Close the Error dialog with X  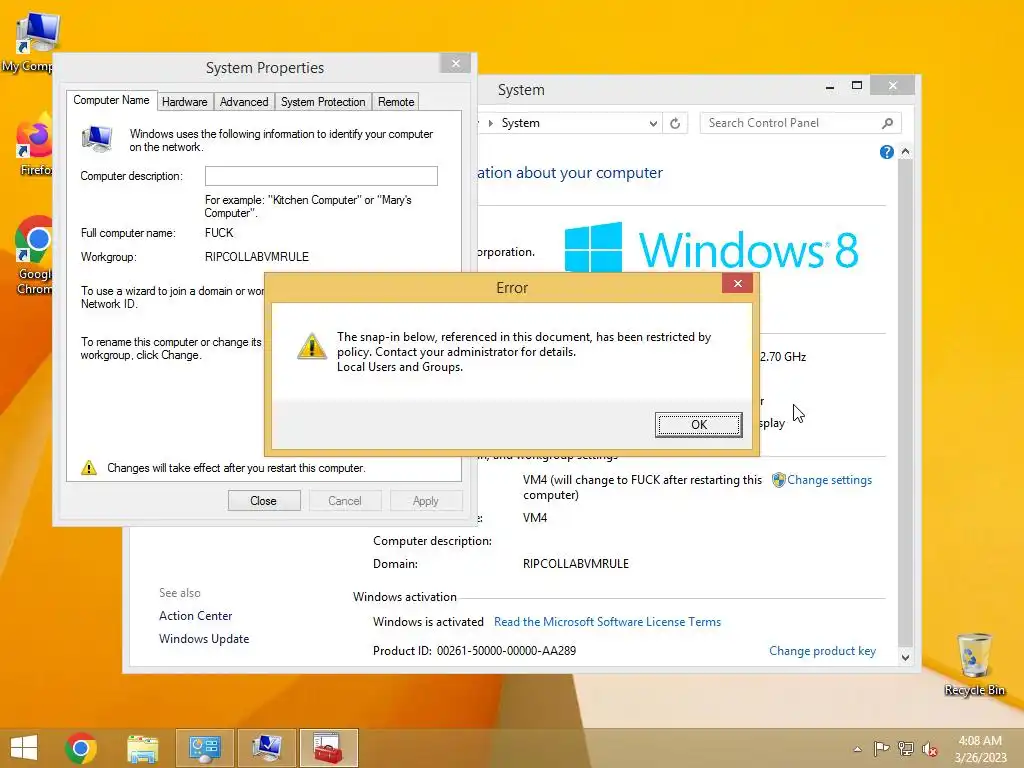[x=737, y=283]
